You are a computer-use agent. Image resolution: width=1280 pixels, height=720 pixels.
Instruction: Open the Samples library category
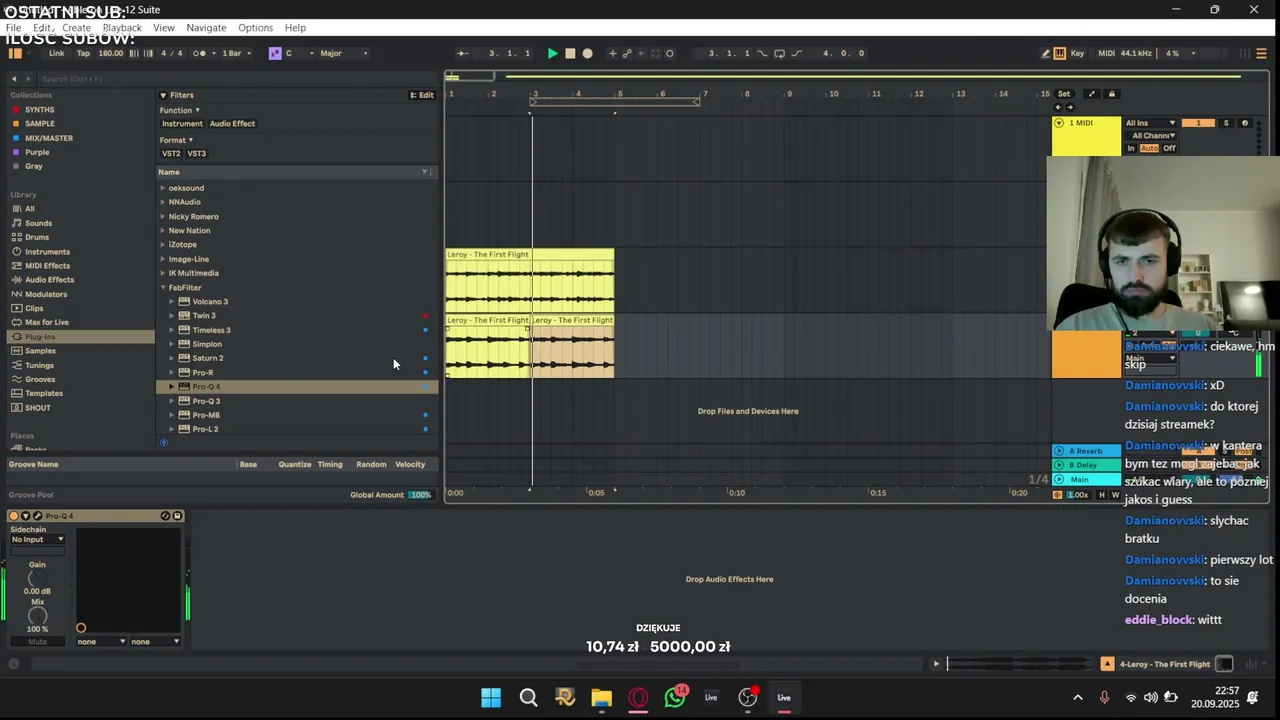click(40, 350)
